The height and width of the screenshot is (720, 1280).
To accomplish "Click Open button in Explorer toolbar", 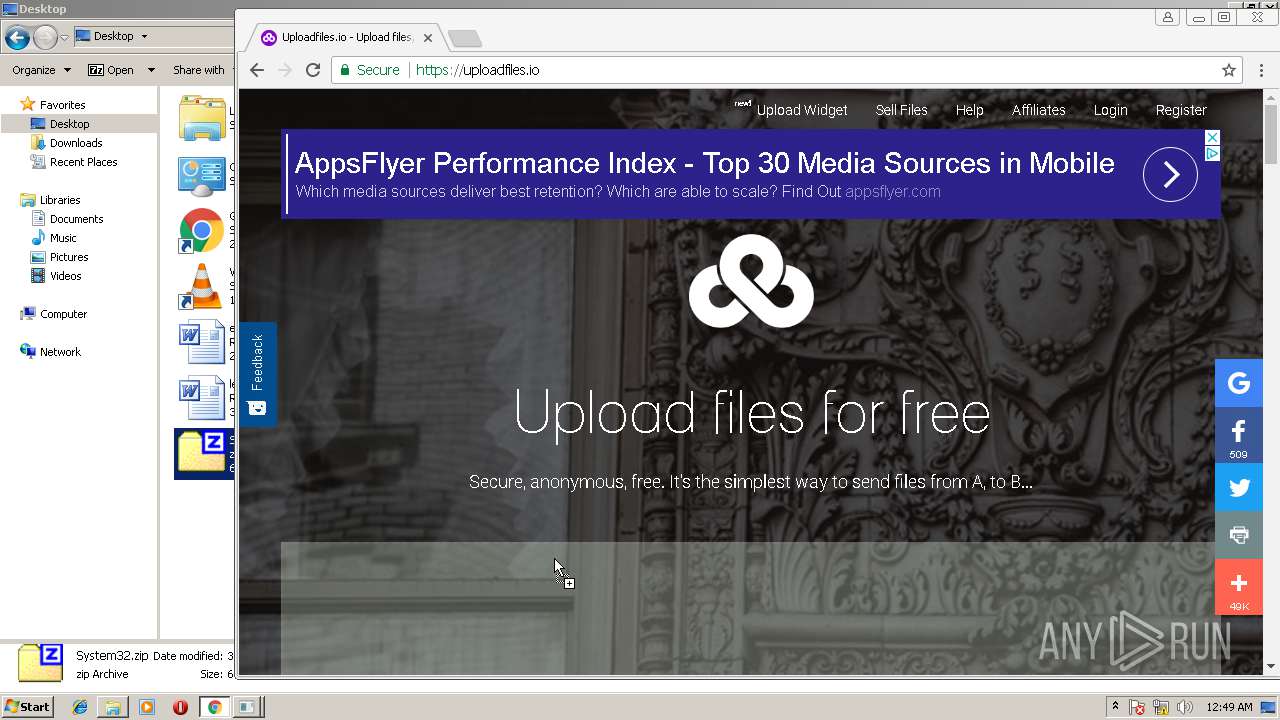I will coord(111,70).
